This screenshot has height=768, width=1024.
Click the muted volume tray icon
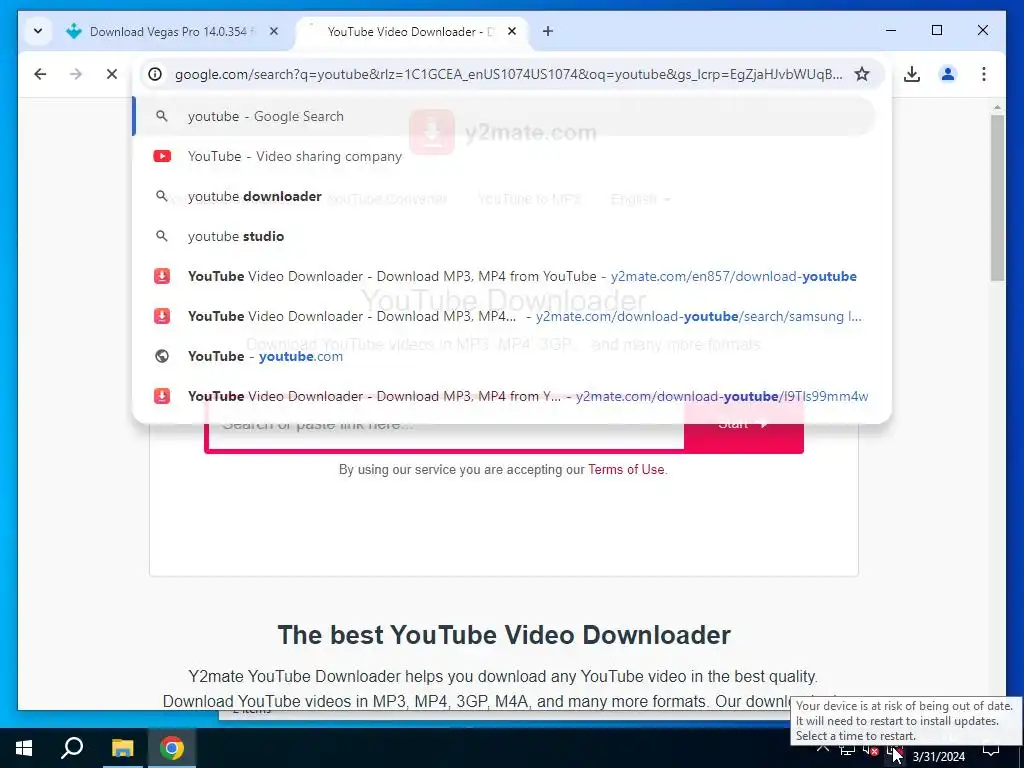[x=871, y=750]
